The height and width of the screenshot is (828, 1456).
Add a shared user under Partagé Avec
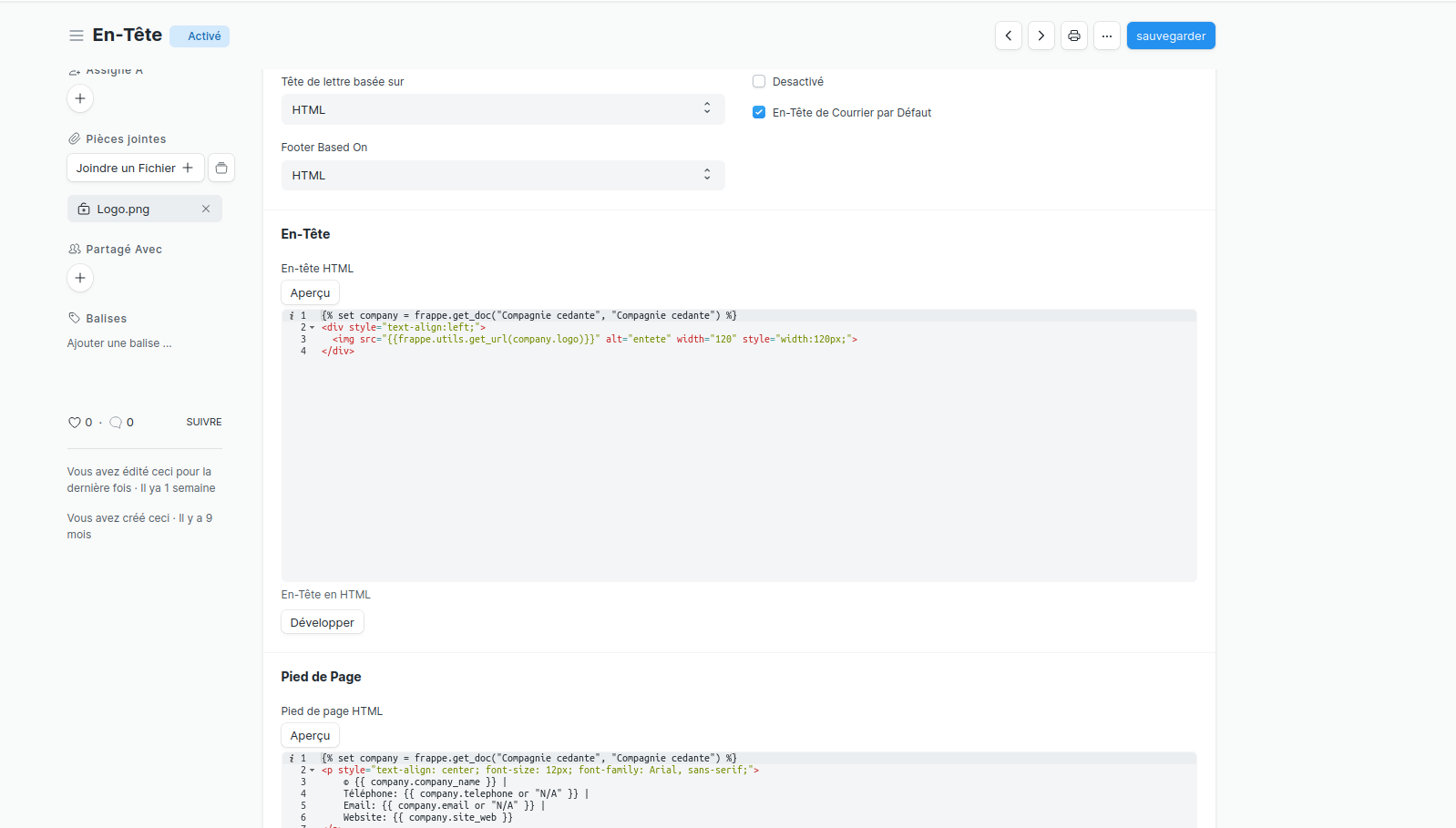[80, 278]
